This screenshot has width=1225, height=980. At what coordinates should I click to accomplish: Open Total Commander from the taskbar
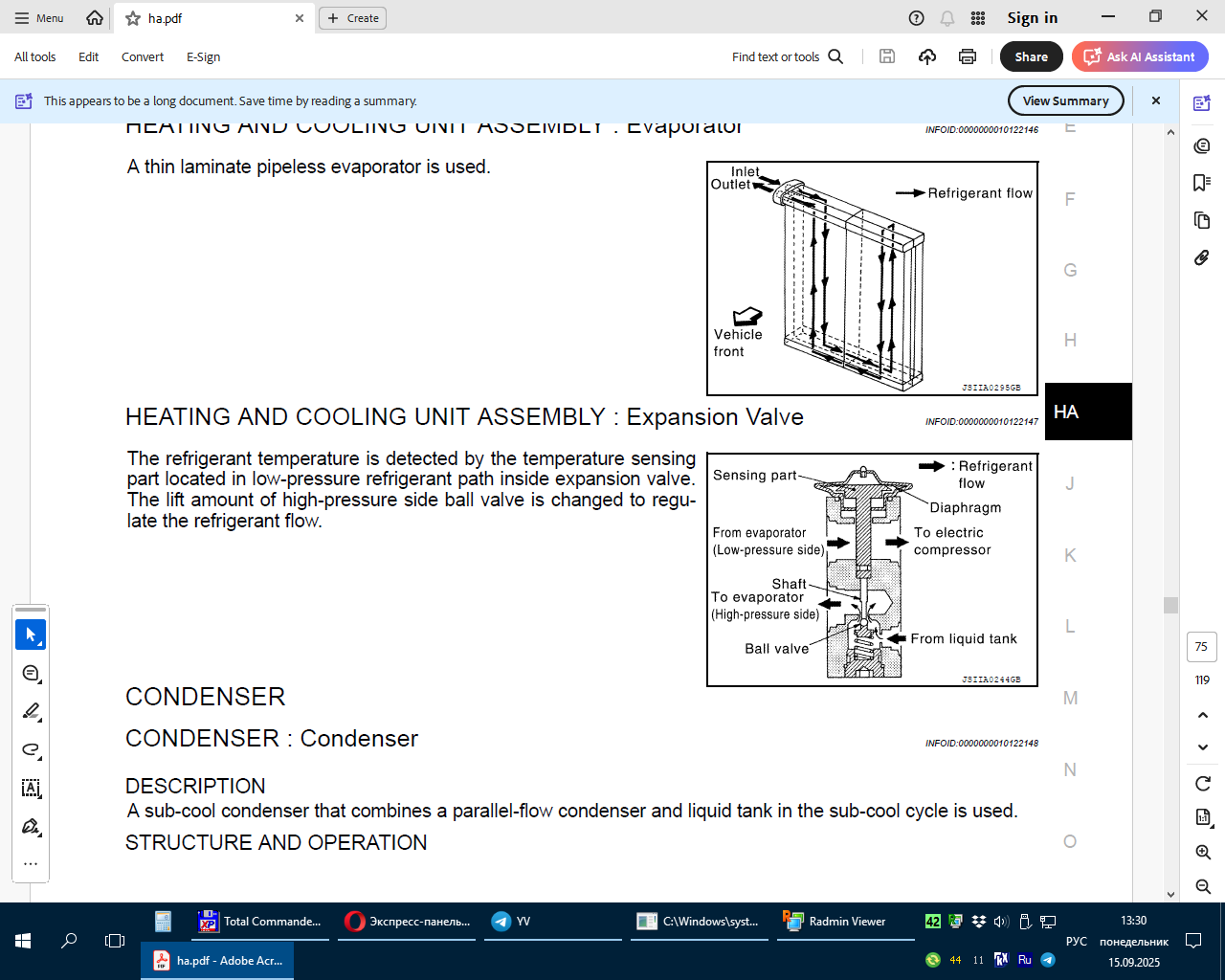tap(260, 922)
